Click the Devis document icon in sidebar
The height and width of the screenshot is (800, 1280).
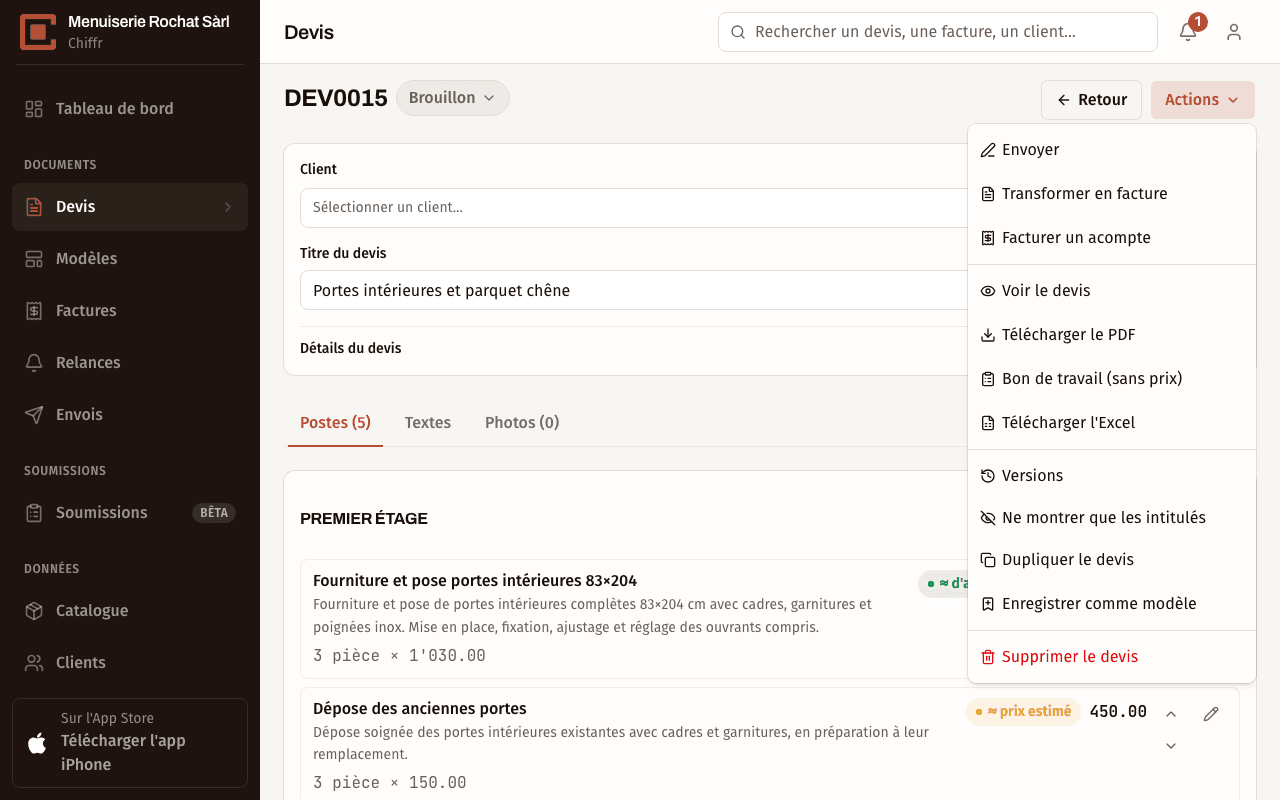click(34, 207)
